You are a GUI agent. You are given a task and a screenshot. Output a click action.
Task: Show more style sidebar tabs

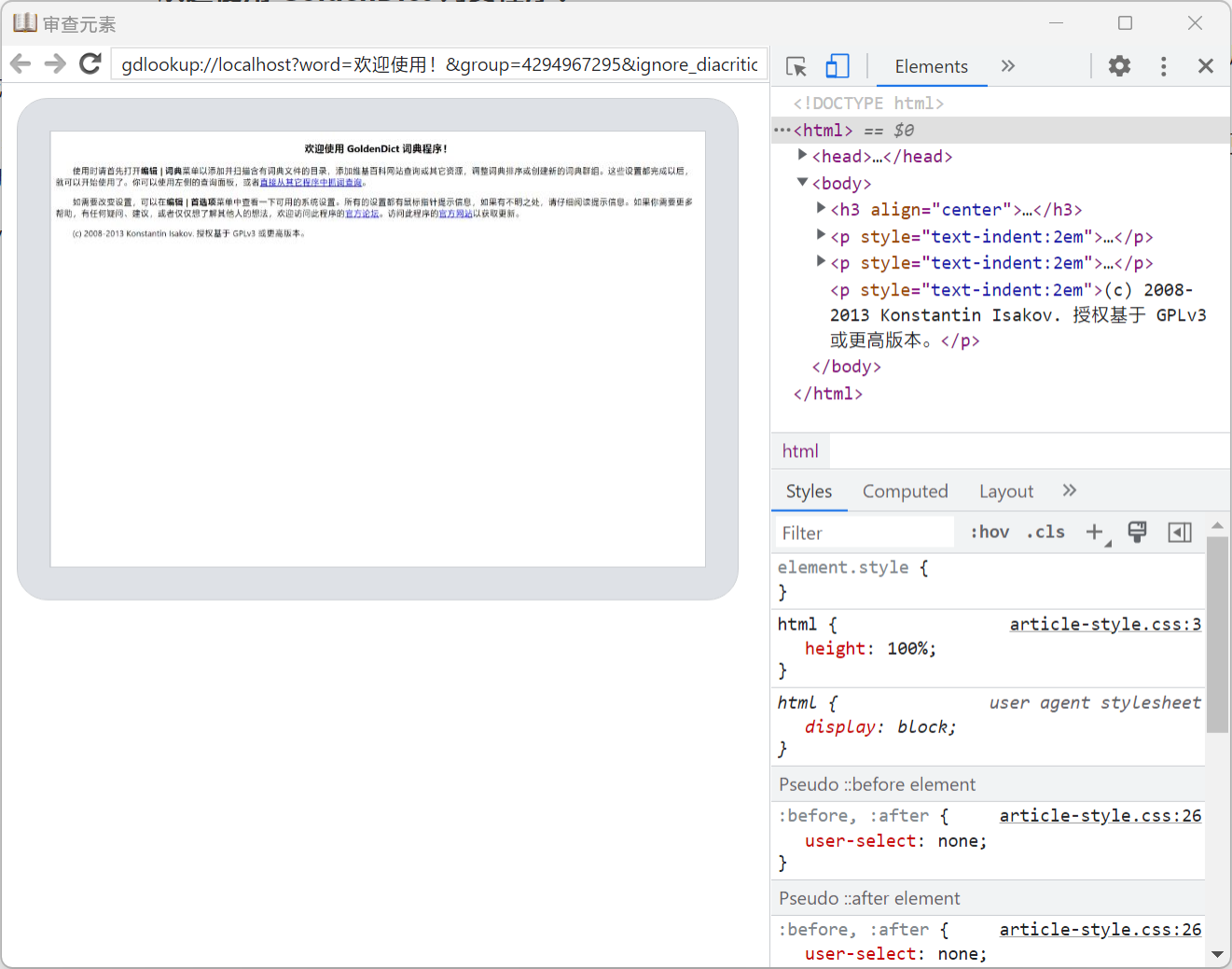coord(1069,491)
